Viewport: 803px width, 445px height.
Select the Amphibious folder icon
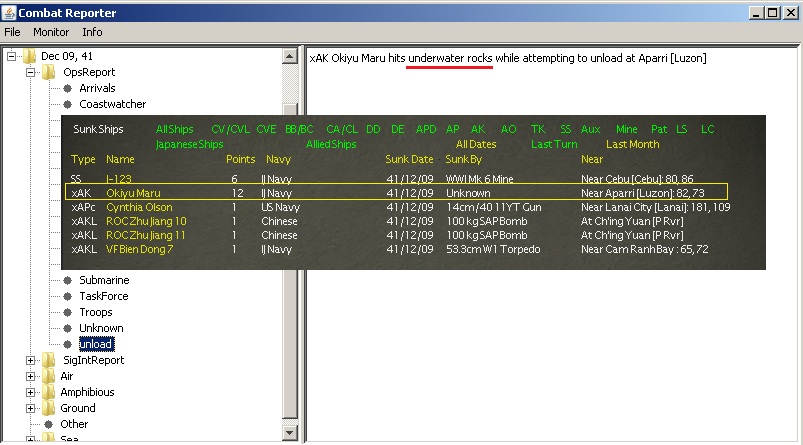[49, 392]
